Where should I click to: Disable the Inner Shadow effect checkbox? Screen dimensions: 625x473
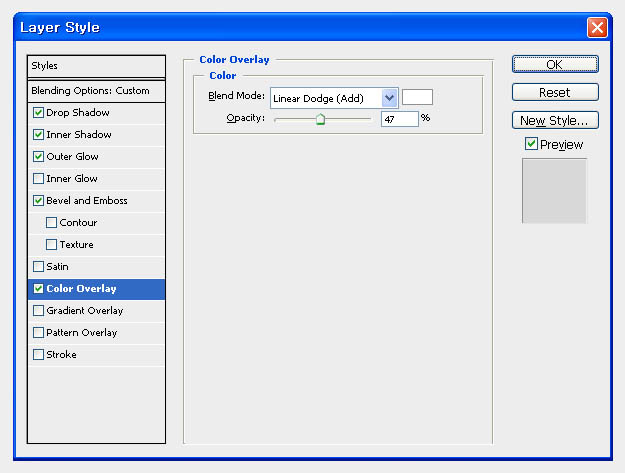38,135
